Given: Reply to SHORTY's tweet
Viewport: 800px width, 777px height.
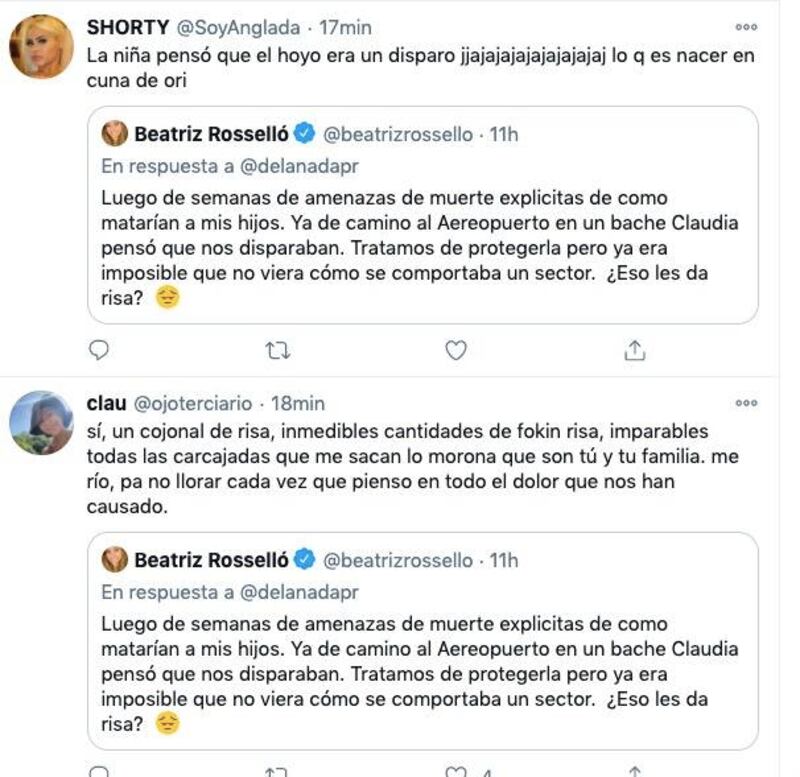Looking at the screenshot, I should point(98,350).
